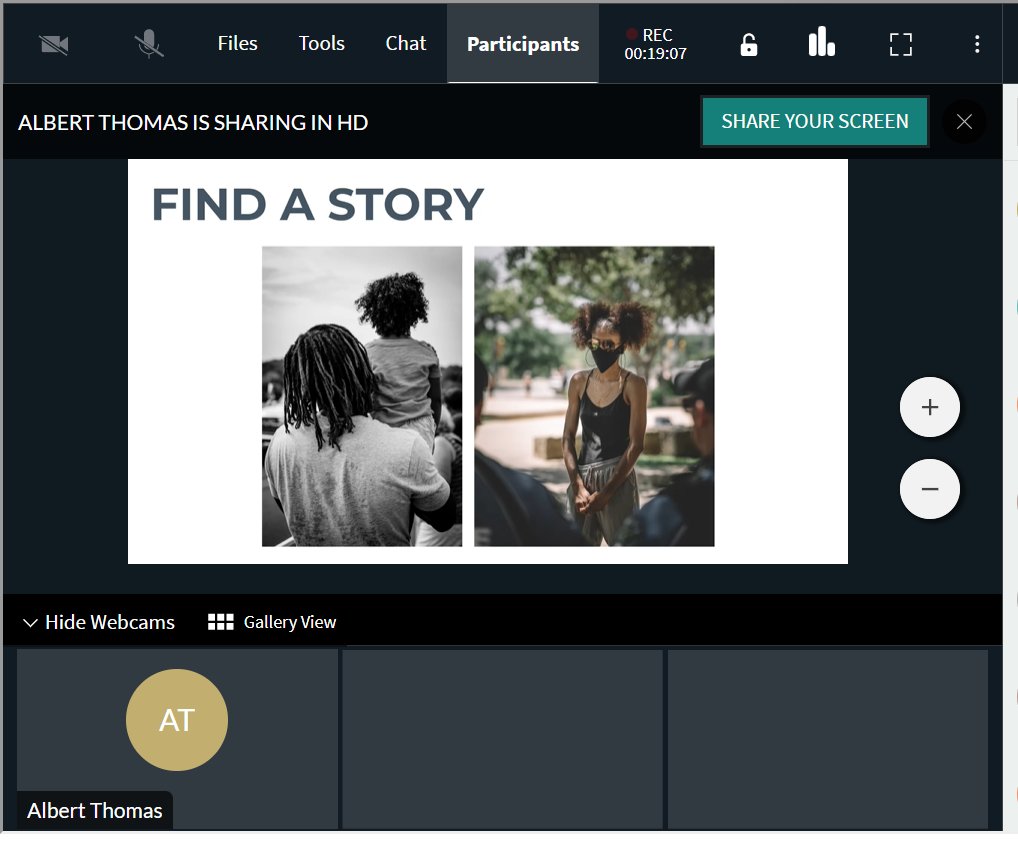
Task: Open the polls bar chart icon
Action: pyautogui.click(x=821, y=42)
